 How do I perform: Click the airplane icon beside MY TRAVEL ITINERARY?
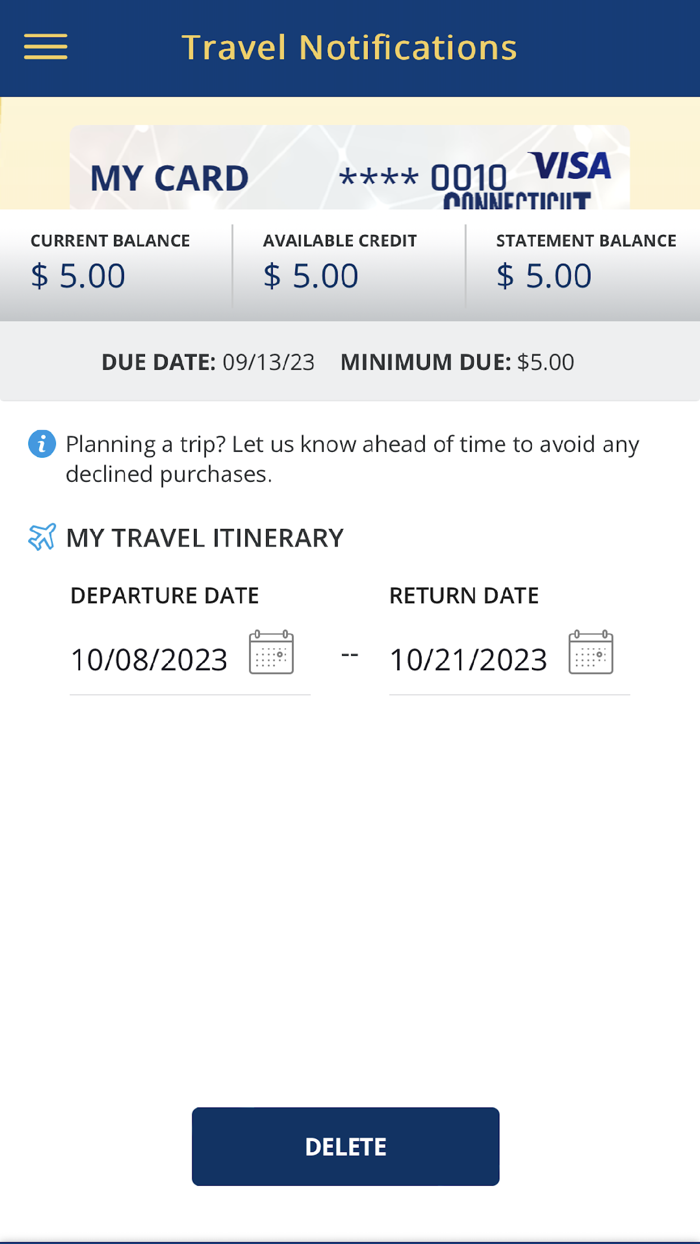click(40, 536)
